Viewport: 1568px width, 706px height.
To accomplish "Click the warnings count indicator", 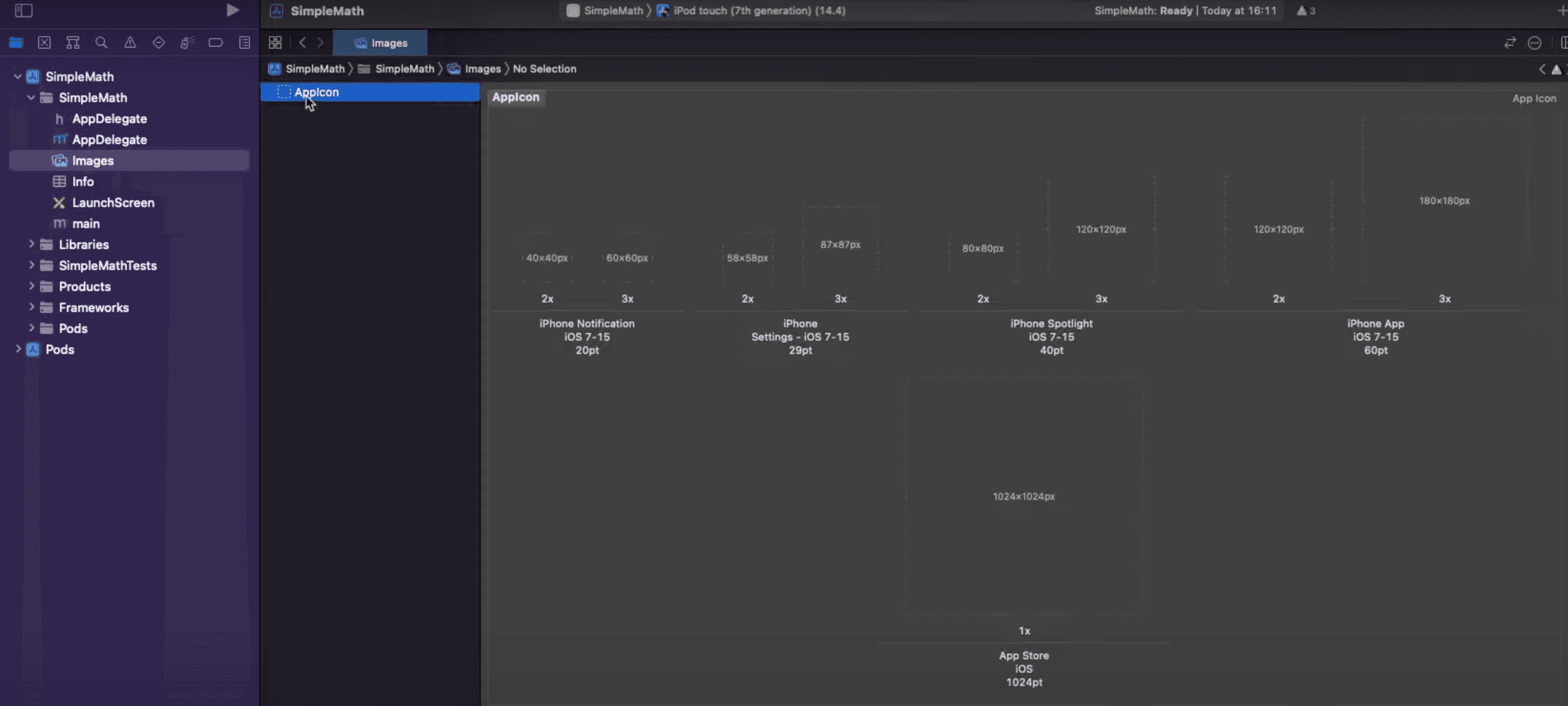I will pos(1305,11).
